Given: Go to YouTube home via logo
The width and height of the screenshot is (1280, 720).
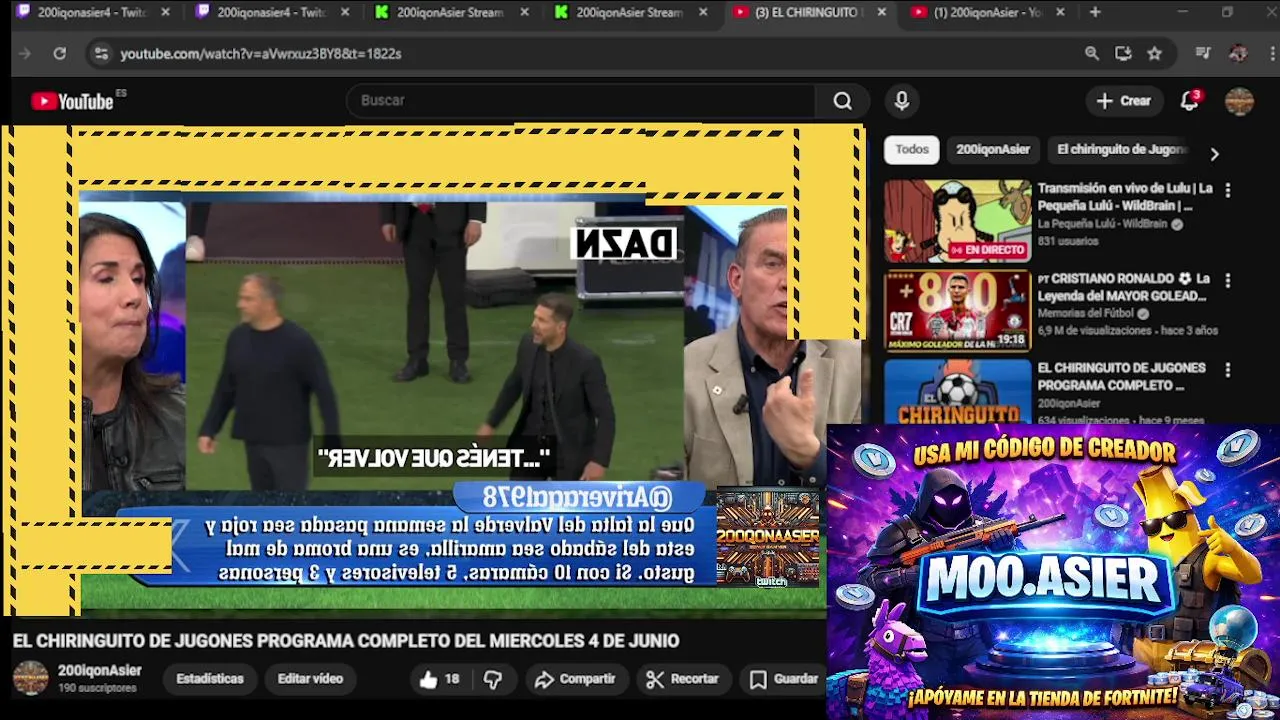Looking at the screenshot, I should coord(72,101).
